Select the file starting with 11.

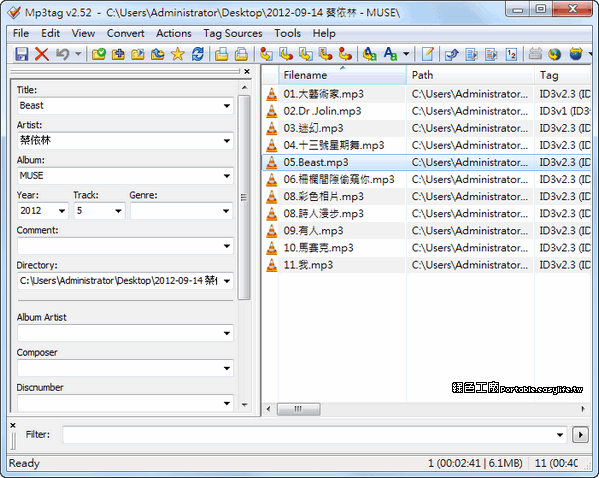(x=308, y=265)
